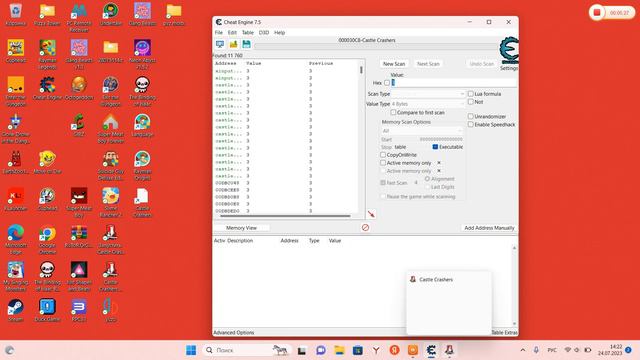The image size is (640, 360).
Task: Select the My Singing Monsters desktop icon
Action: point(16,276)
